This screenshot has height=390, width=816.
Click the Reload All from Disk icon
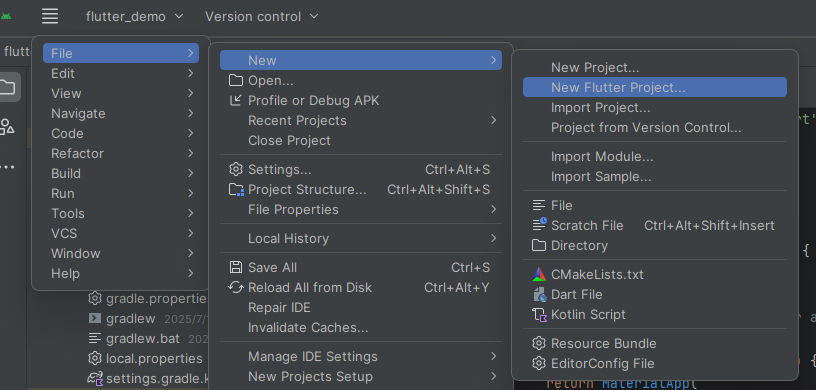(236, 287)
